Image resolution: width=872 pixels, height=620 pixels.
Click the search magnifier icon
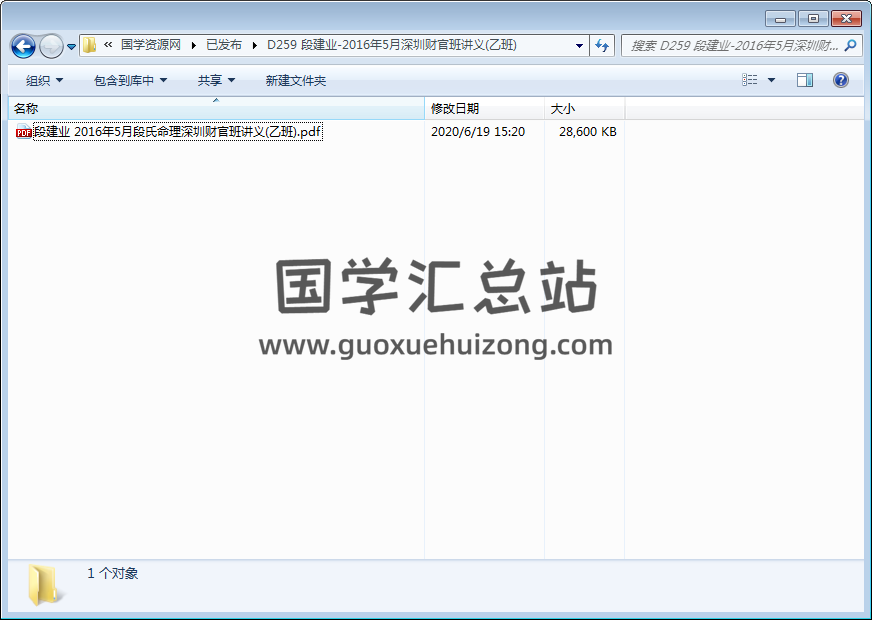[x=850, y=45]
